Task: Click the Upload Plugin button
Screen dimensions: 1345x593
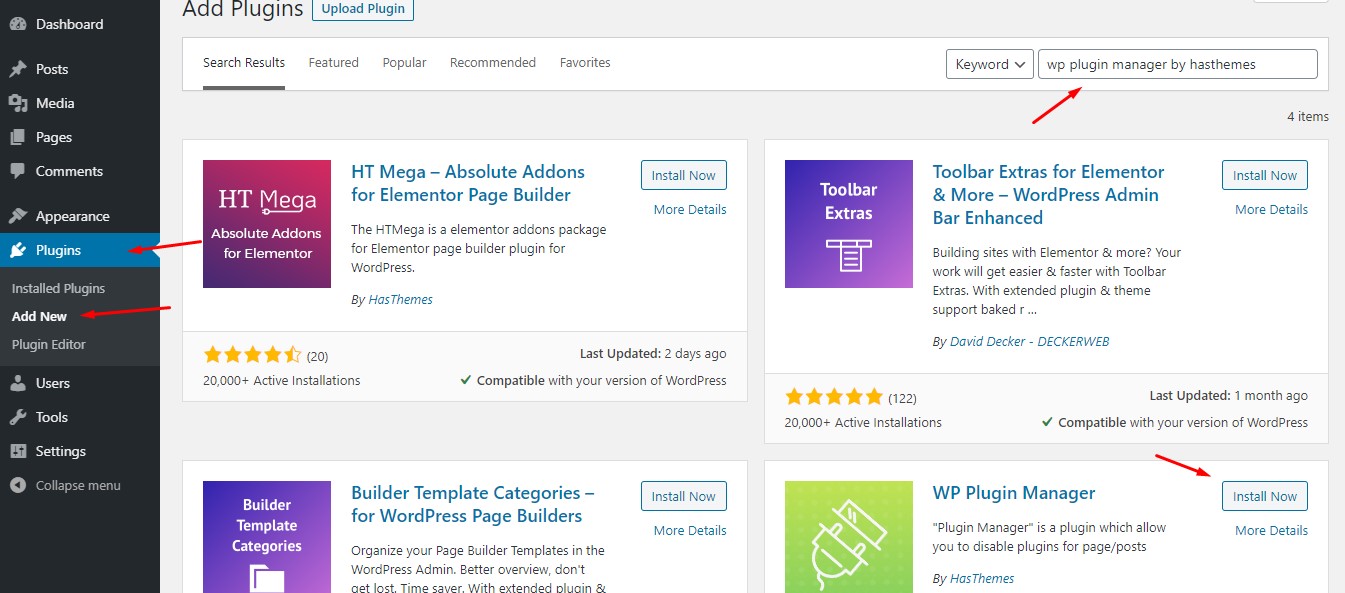Action: (x=362, y=9)
